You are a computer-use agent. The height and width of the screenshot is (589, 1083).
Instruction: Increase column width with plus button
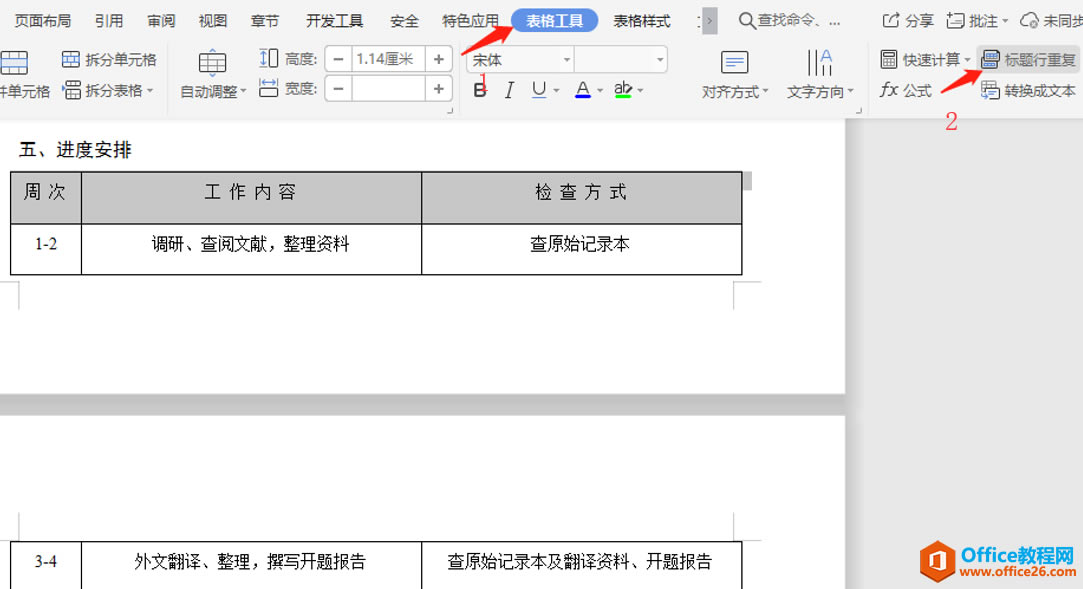tap(439, 88)
